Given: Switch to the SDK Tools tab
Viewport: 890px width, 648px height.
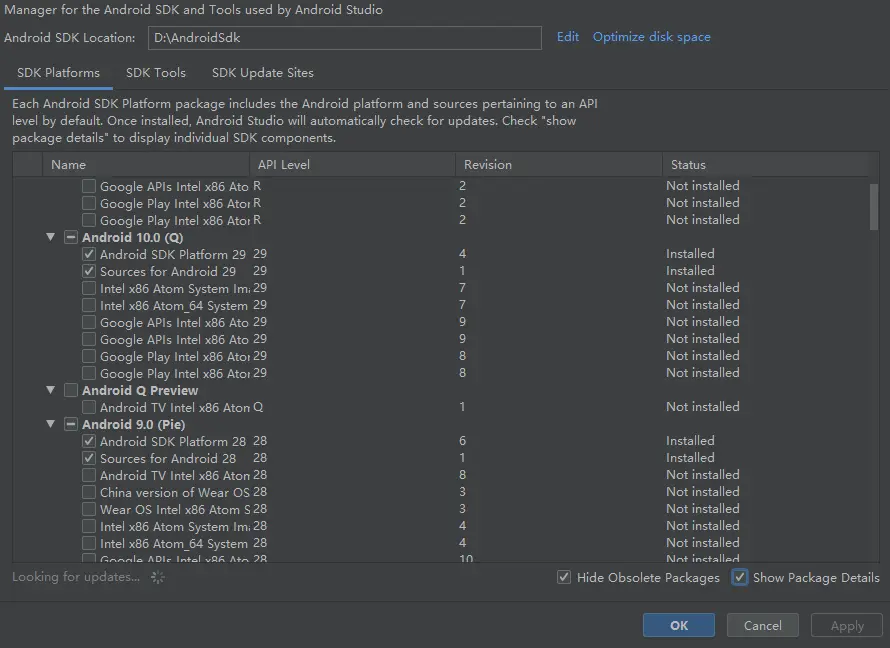Looking at the screenshot, I should tap(156, 73).
